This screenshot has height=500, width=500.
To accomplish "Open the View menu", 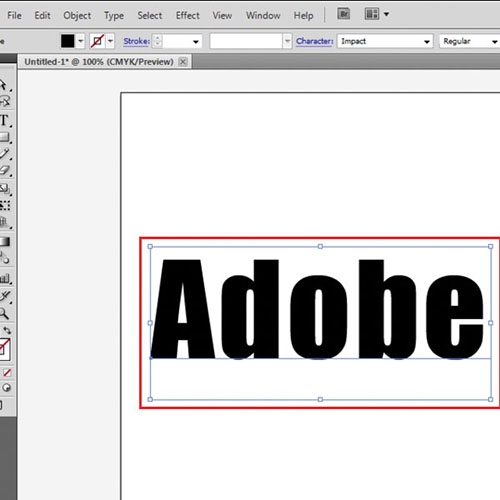I will click(222, 15).
